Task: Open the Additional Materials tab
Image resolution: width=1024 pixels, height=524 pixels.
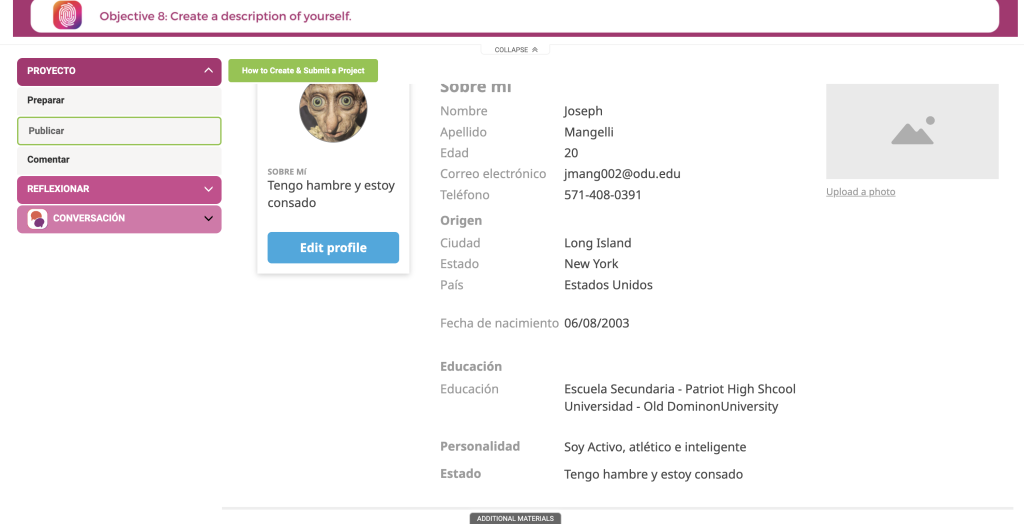Action: pyautogui.click(x=515, y=518)
